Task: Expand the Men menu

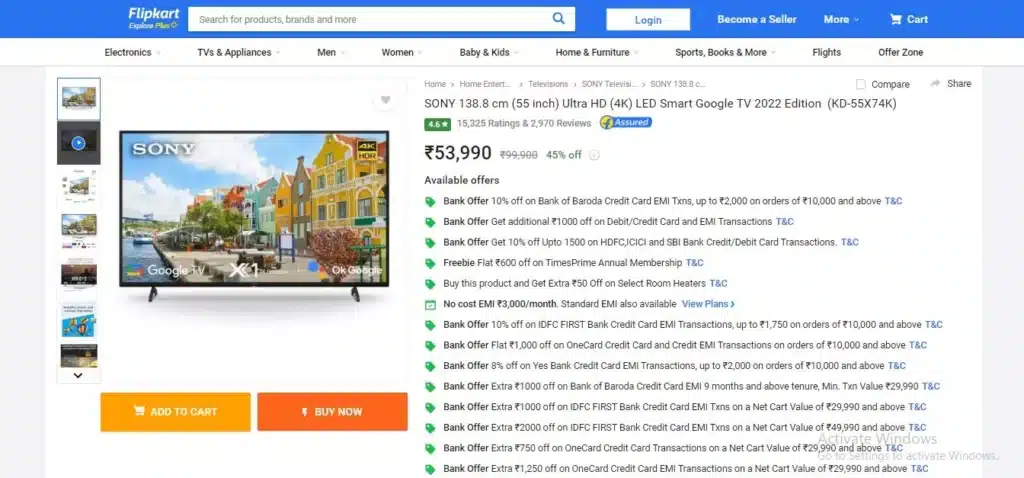Action: point(331,52)
